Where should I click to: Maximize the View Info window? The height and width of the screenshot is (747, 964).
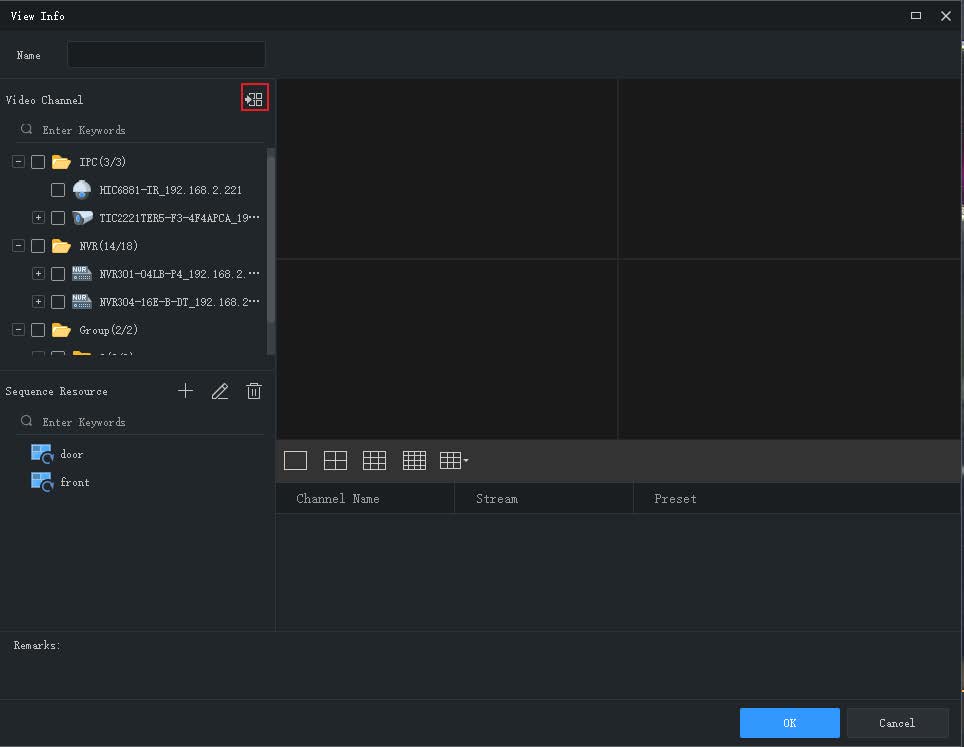[915, 15]
